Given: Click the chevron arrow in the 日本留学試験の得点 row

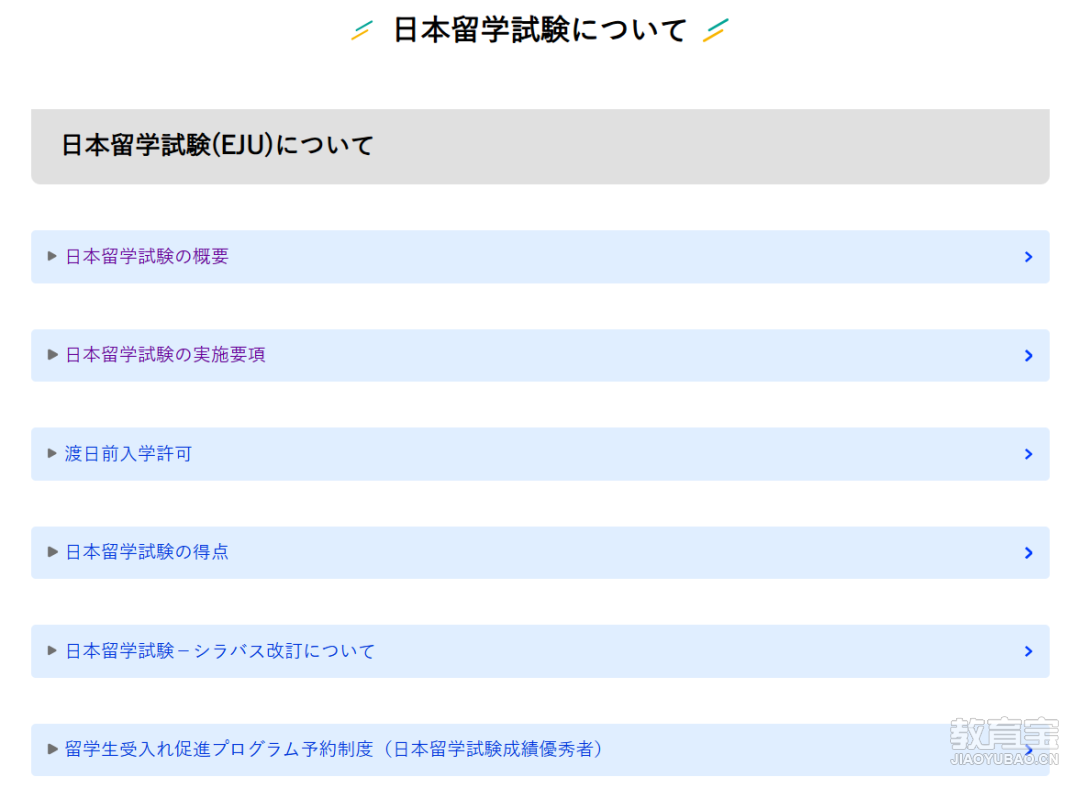Looking at the screenshot, I should coord(1028,552).
